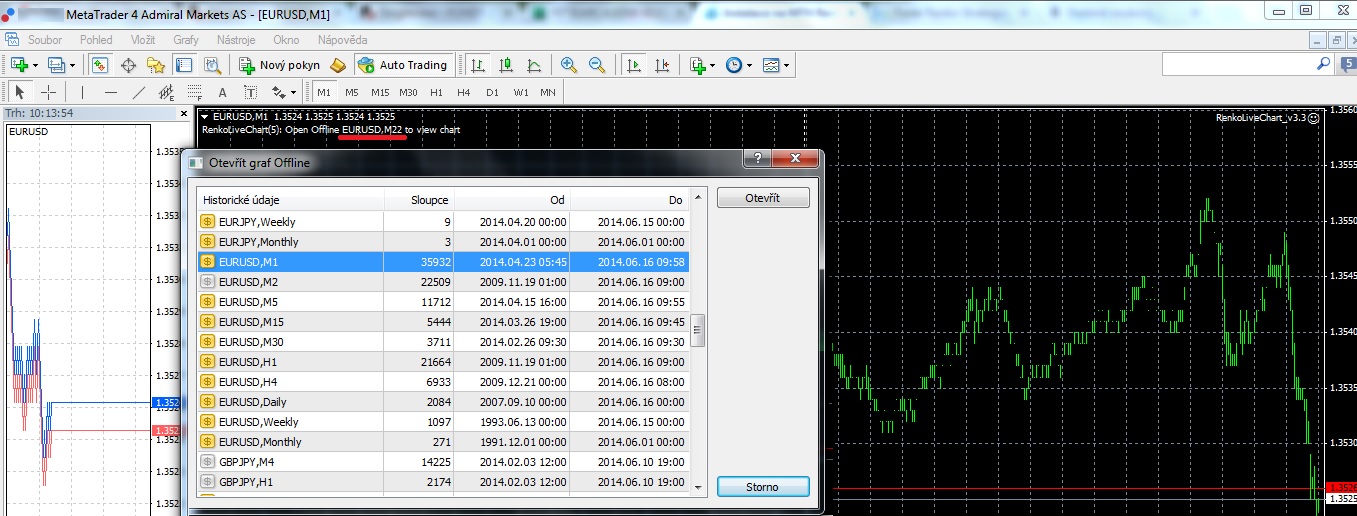Open the Soubor menu
Viewport: 1357px width, 516px height.
(x=45, y=40)
